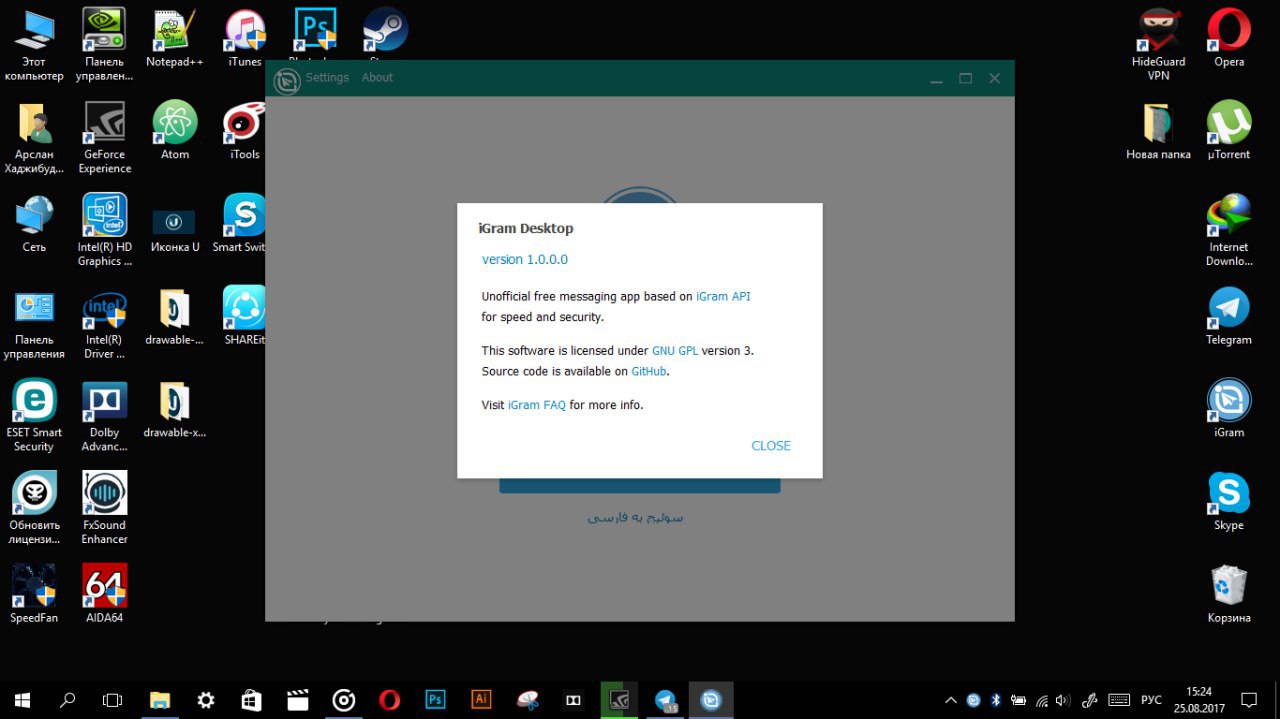This screenshot has width=1280, height=719.
Task: Launch SHAREit from the desktop
Action: coord(245,316)
